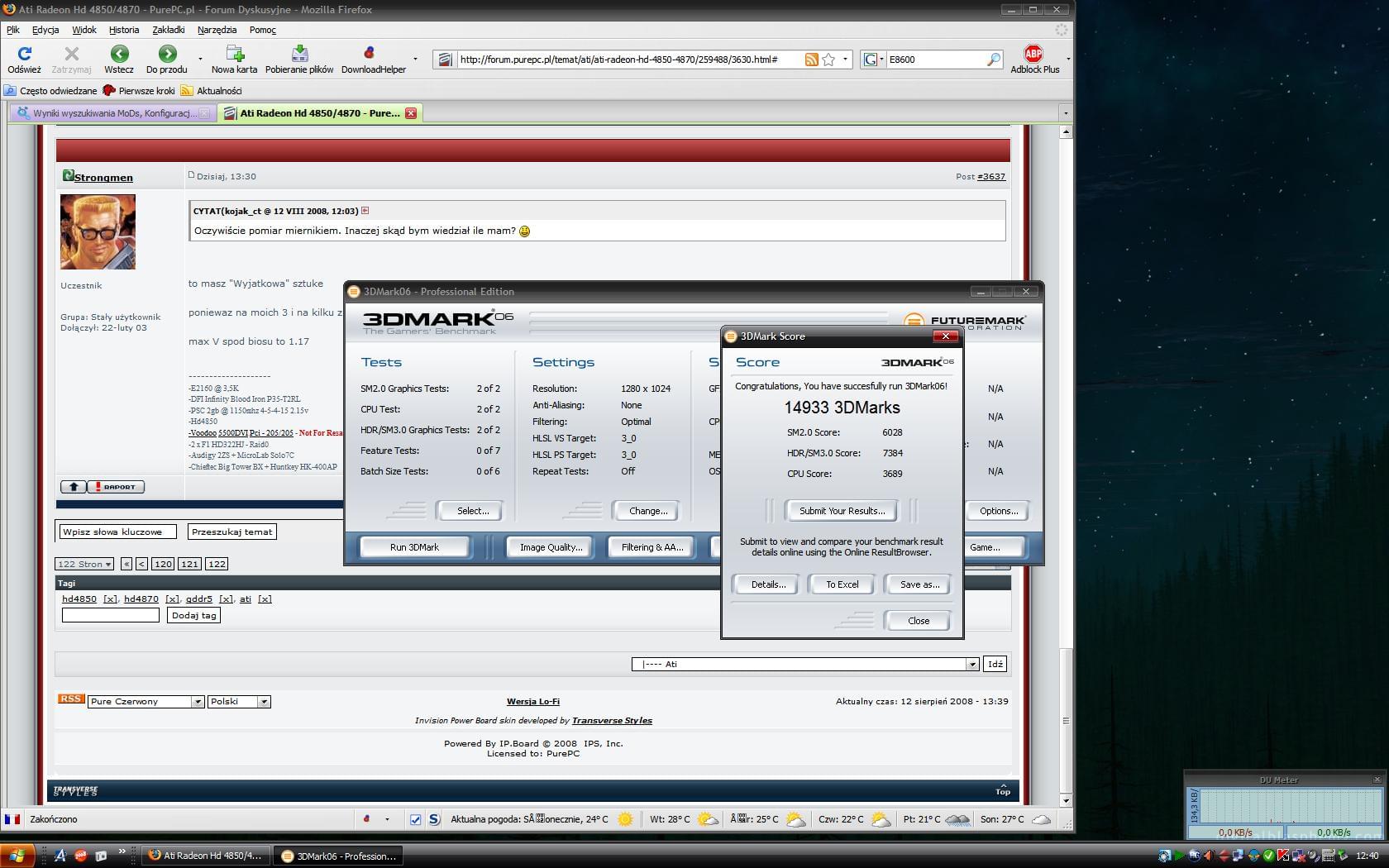Click the S icon in status bar

434,819
